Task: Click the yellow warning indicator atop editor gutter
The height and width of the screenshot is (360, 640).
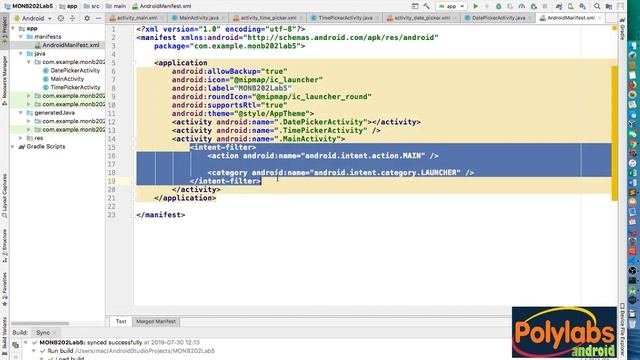Action: pyautogui.click(x=614, y=28)
